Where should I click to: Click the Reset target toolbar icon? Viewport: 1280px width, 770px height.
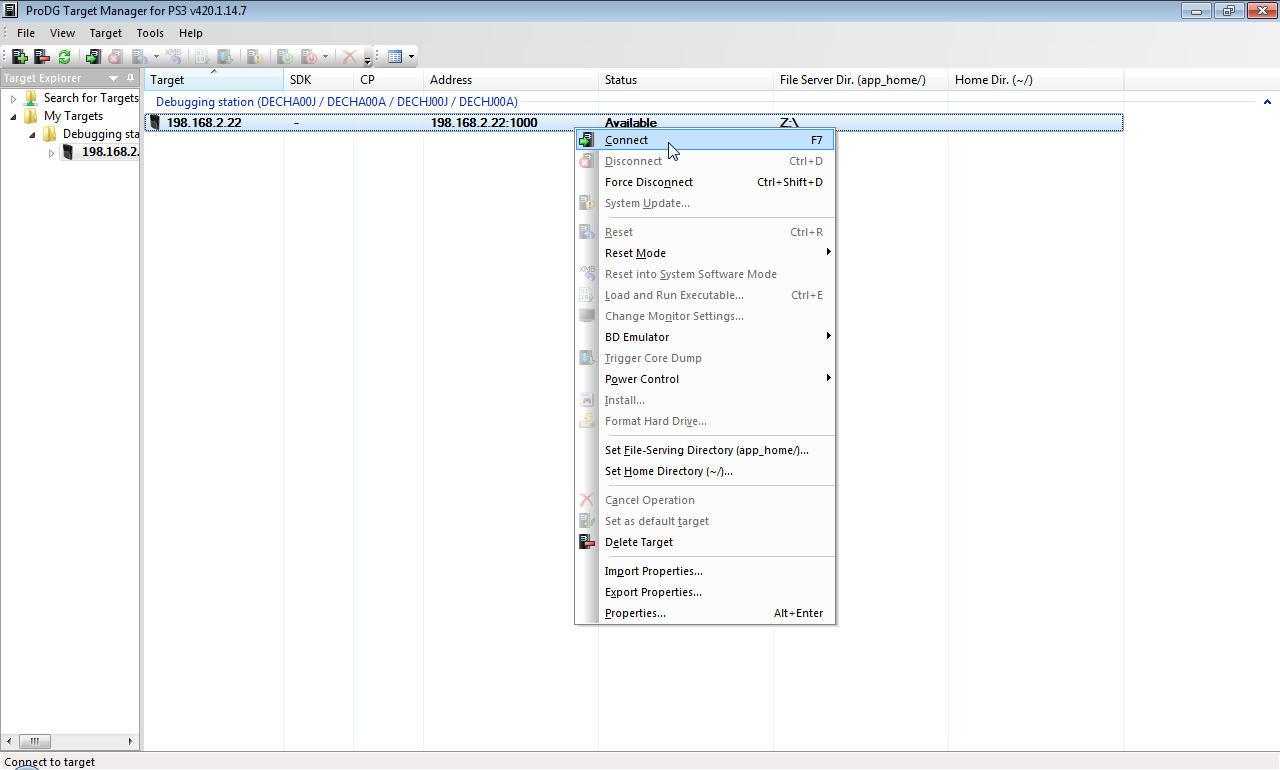click(x=139, y=57)
